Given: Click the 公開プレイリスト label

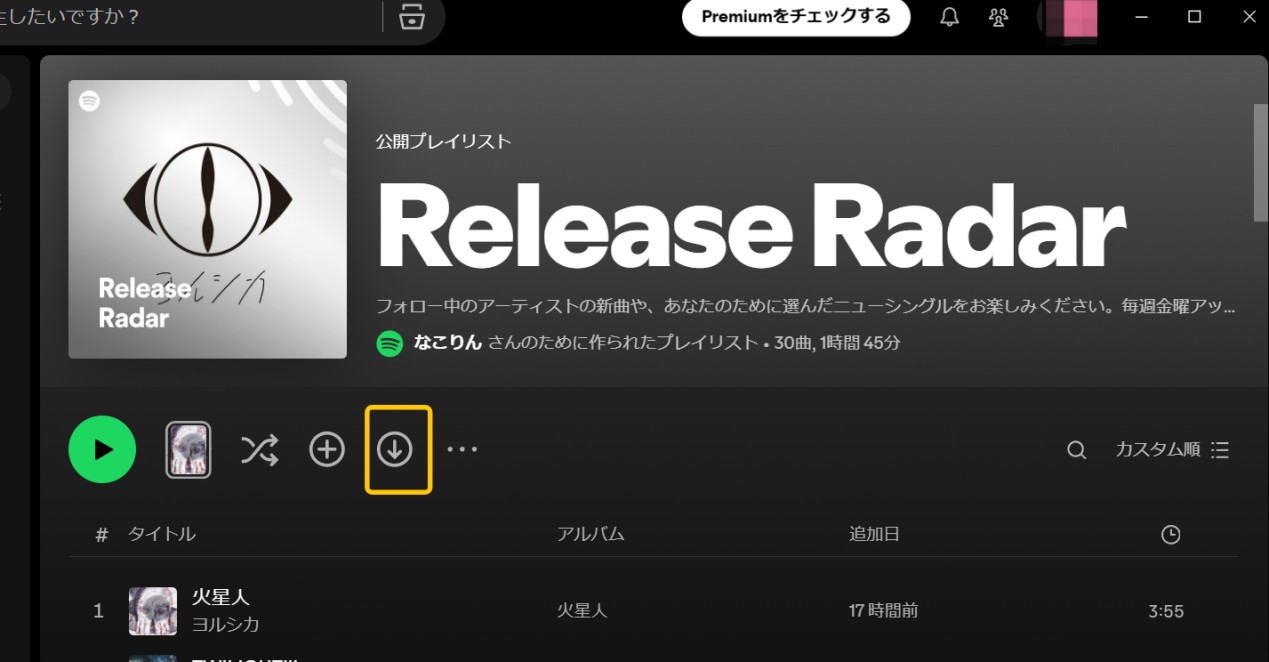Looking at the screenshot, I should point(443,142).
